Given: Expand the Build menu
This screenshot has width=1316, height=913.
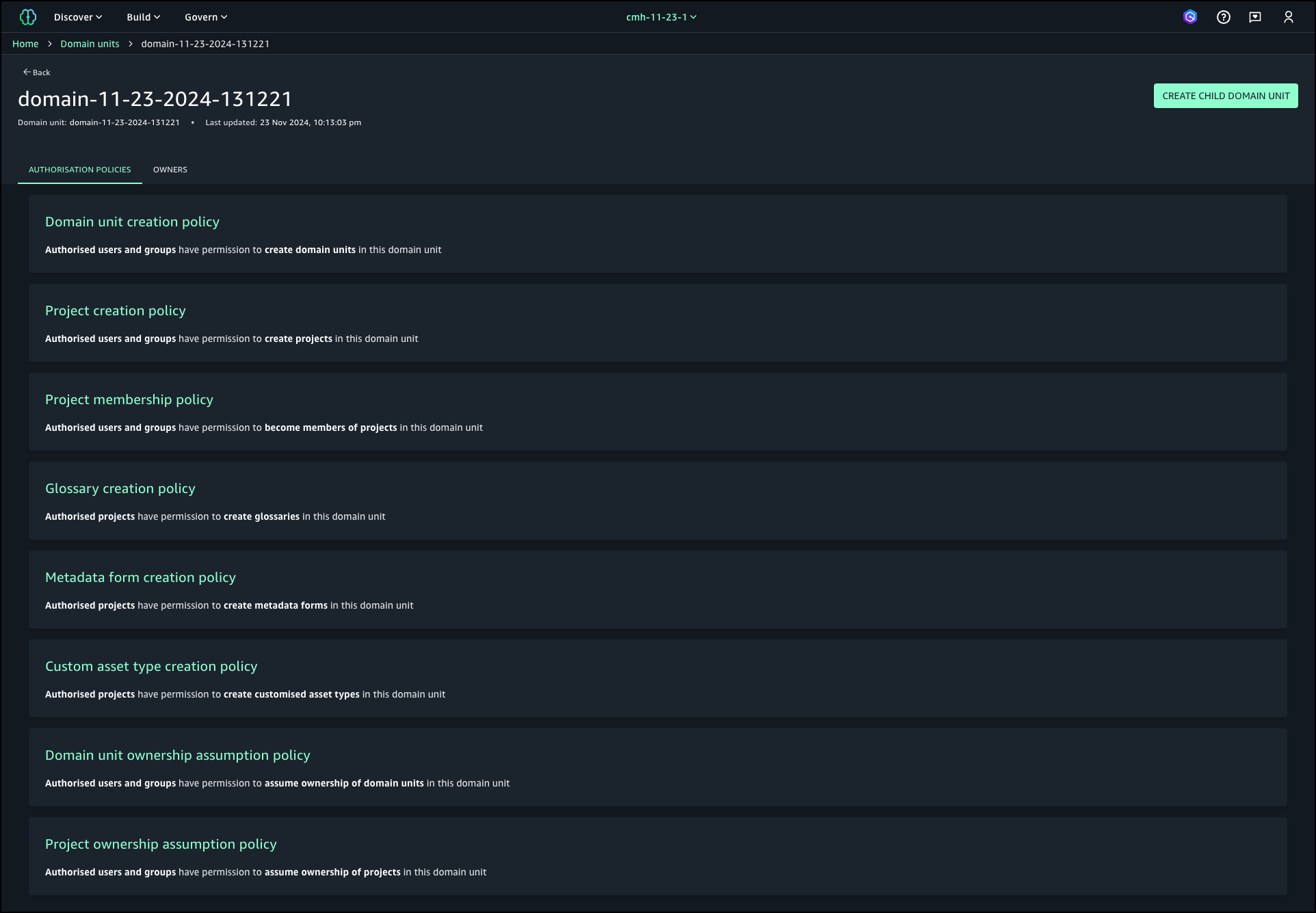Looking at the screenshot, I should (143, 17).
